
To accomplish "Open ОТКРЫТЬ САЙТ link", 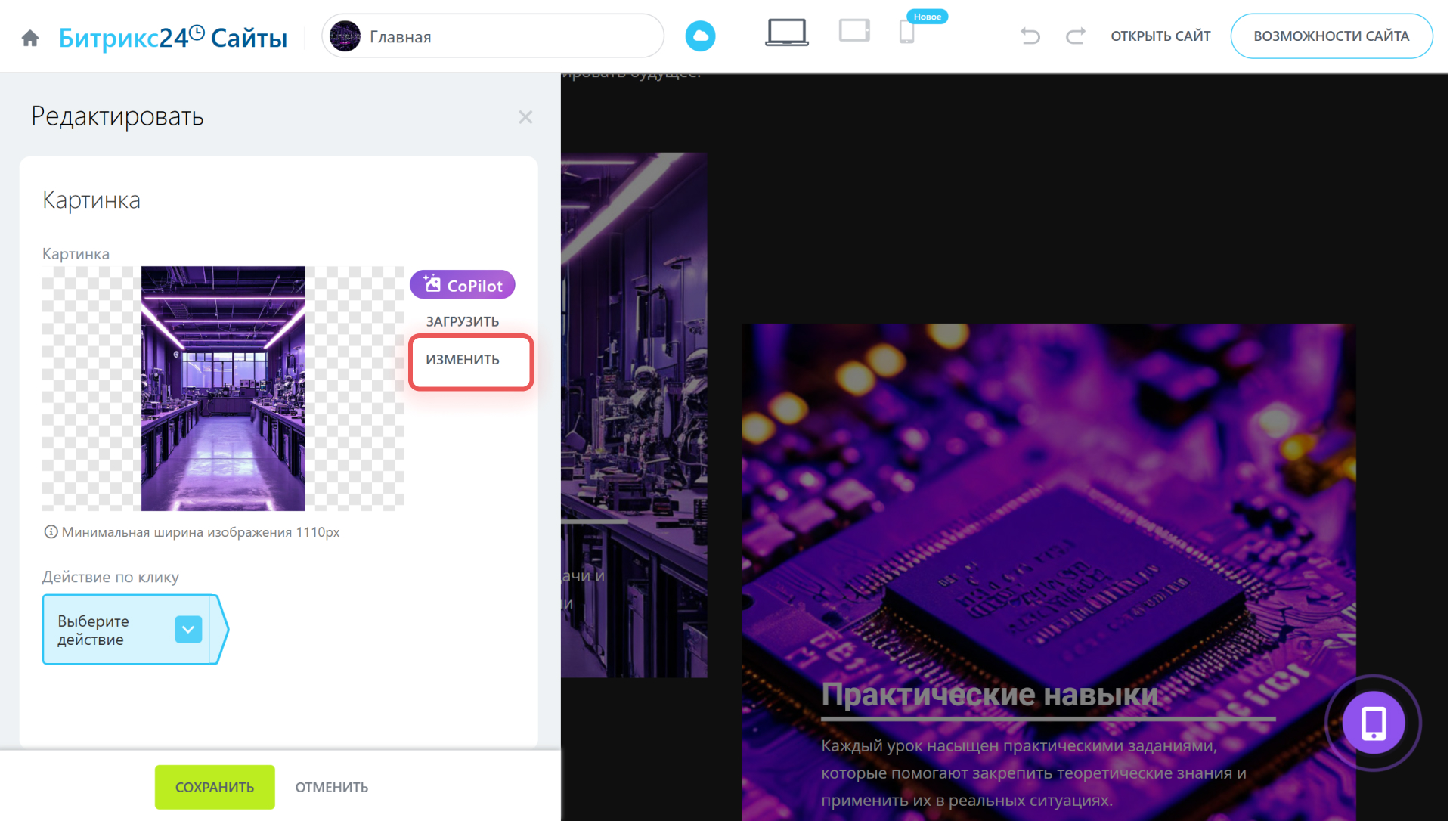I will click(1160, 36).
